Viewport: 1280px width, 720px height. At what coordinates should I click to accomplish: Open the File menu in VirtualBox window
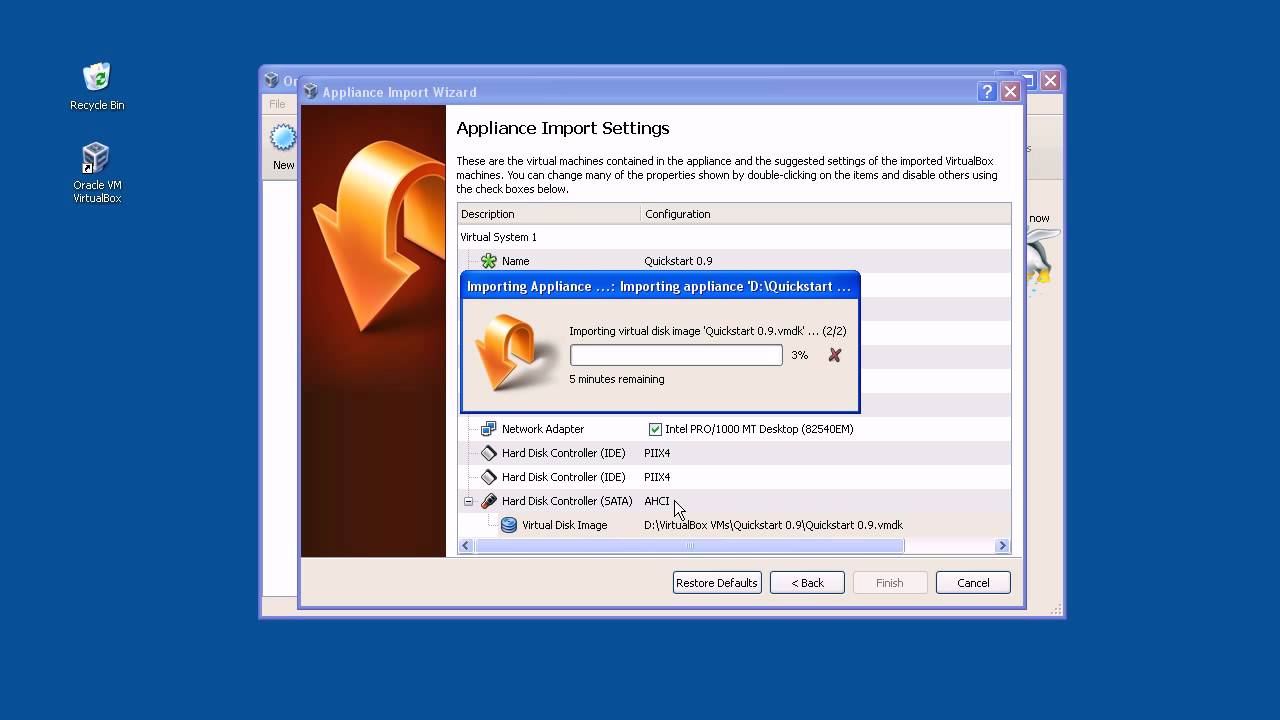click(277, 104)
